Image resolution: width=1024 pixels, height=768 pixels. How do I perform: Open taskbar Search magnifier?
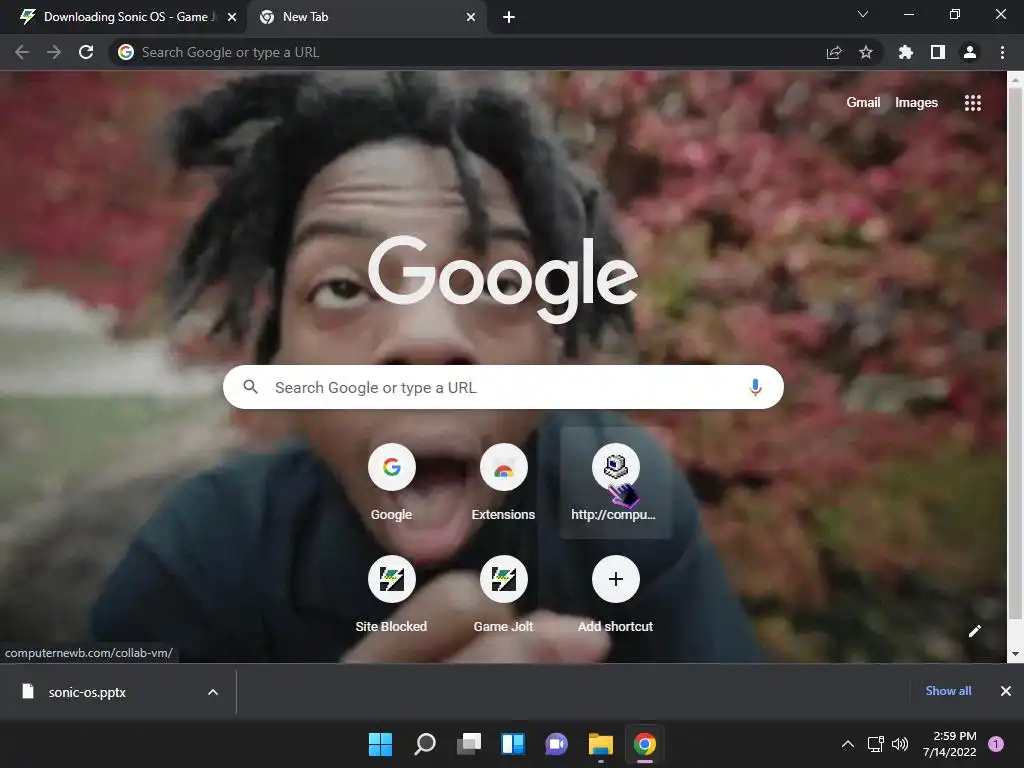424,744
